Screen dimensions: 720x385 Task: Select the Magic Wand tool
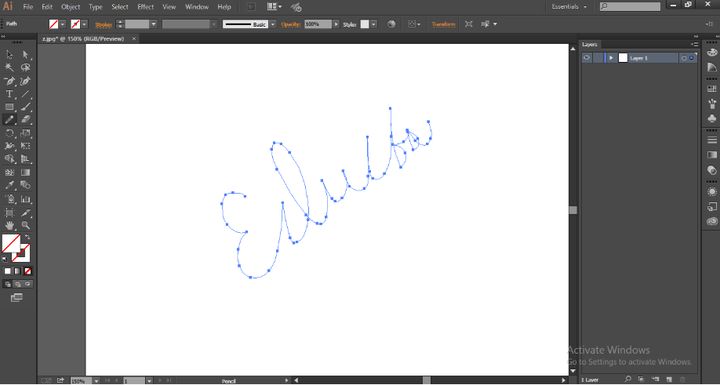pyautogui.click(x=9, y=68)
